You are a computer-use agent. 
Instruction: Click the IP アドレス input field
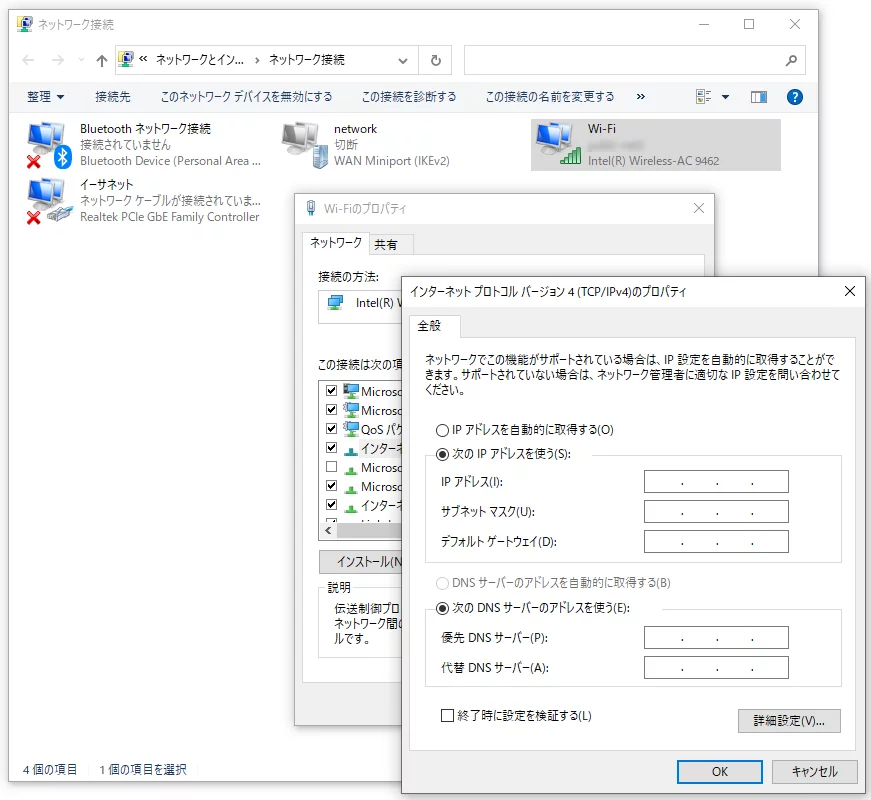[x=716, y=482]
